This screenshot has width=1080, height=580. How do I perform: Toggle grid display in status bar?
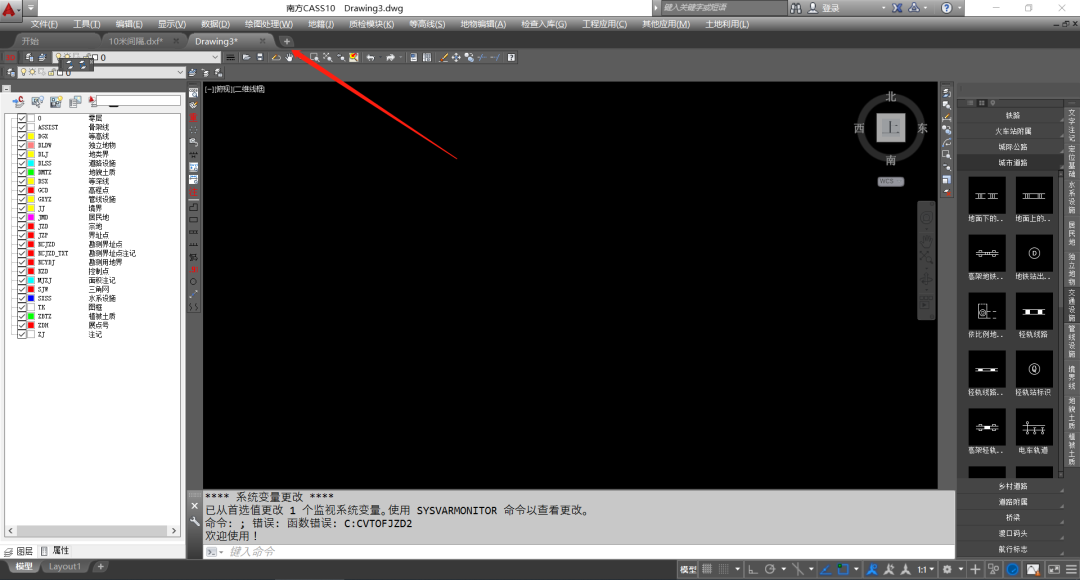(x=707, y=569)
